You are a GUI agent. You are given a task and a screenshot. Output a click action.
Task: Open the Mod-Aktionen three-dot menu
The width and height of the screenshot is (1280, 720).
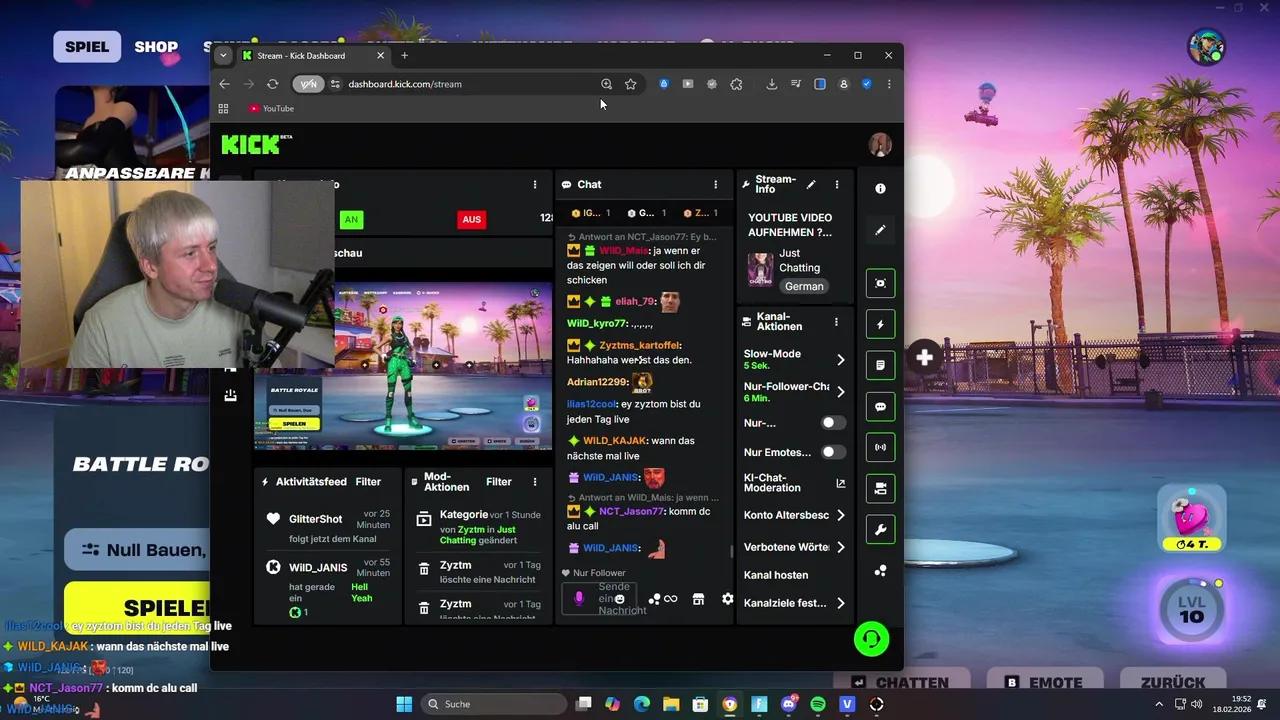[535, 481]
